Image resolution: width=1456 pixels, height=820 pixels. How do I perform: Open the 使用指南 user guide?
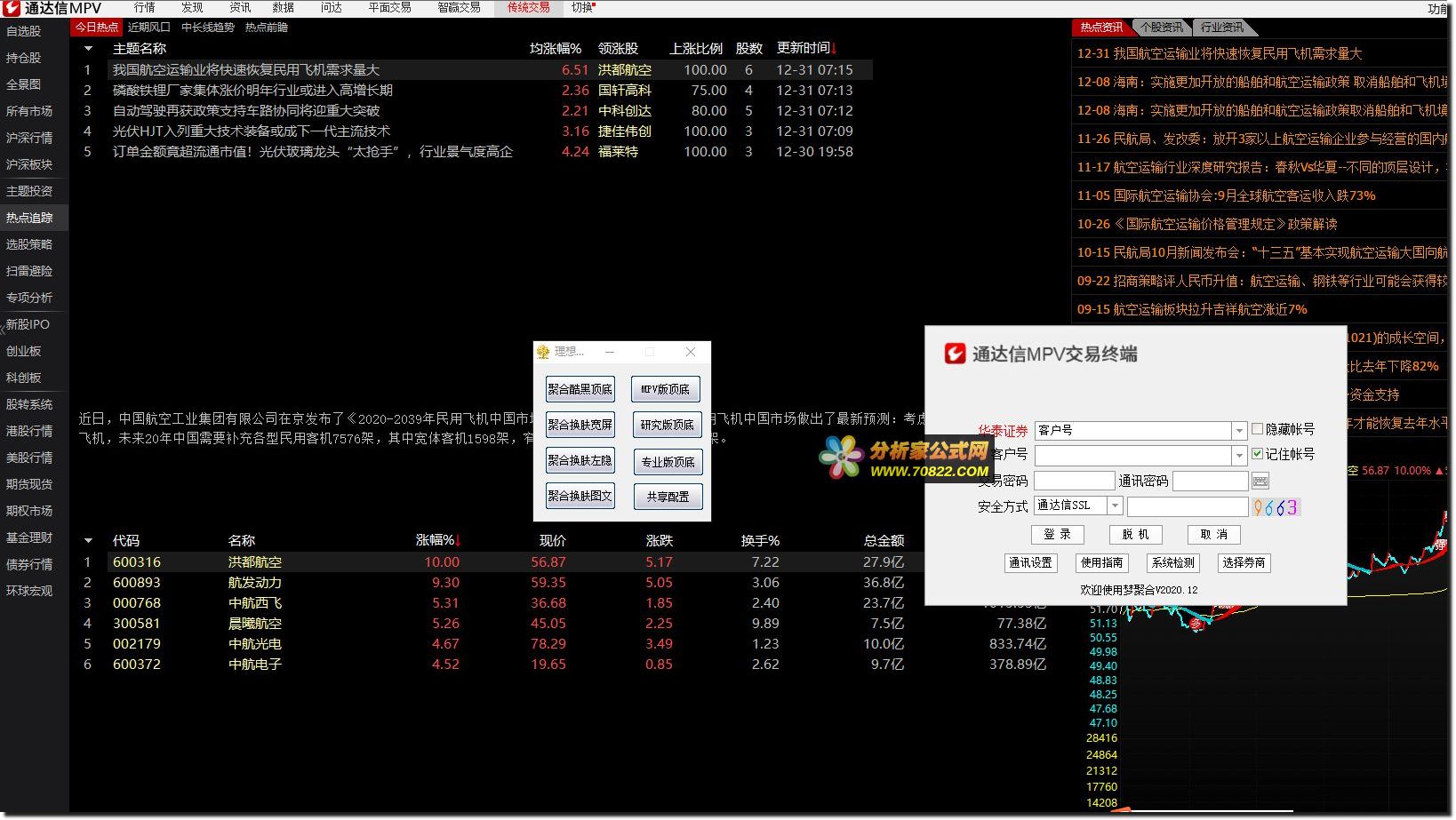(1101, 563)
